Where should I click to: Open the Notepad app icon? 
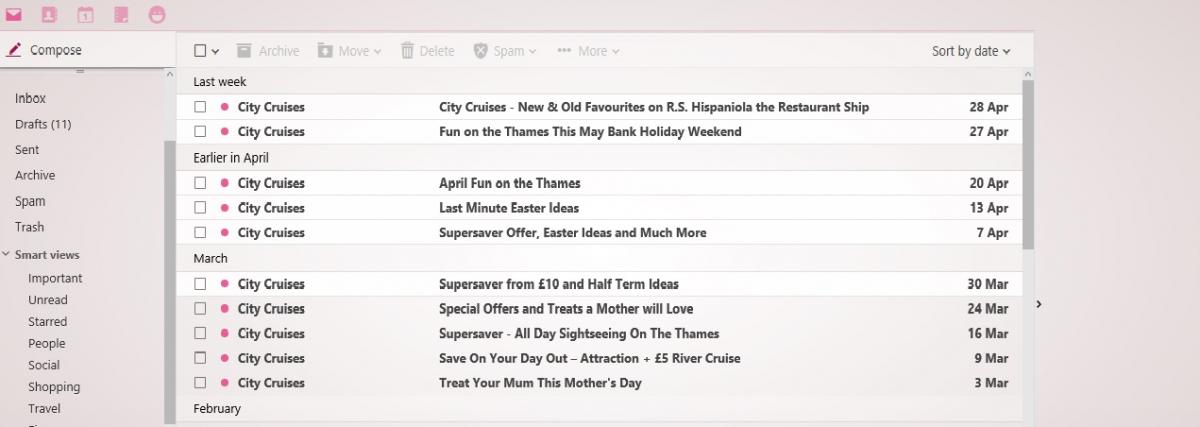pos(121,15)
